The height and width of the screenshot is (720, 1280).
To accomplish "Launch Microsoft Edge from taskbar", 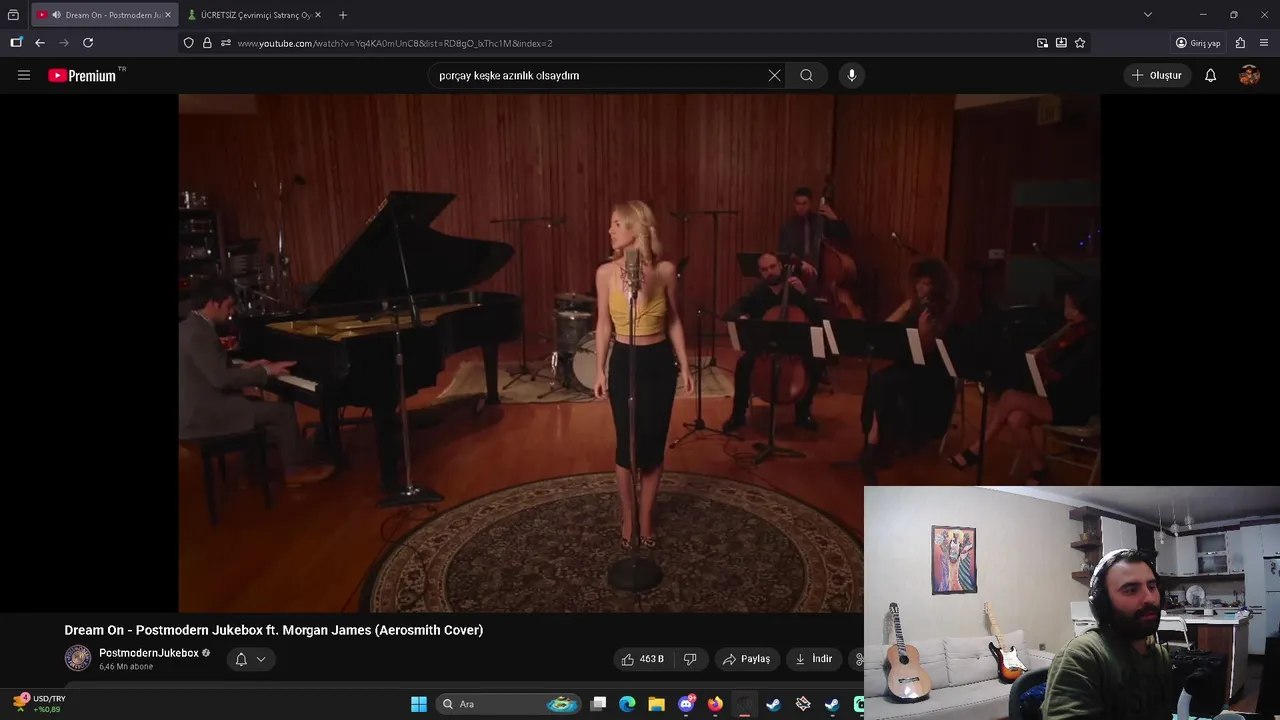I will (627, 704).
